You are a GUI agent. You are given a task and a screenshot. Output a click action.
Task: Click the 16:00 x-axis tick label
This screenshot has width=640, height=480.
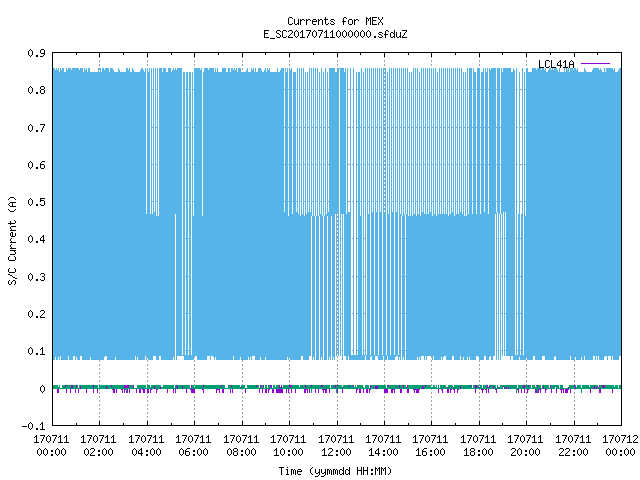pos(430,452)
